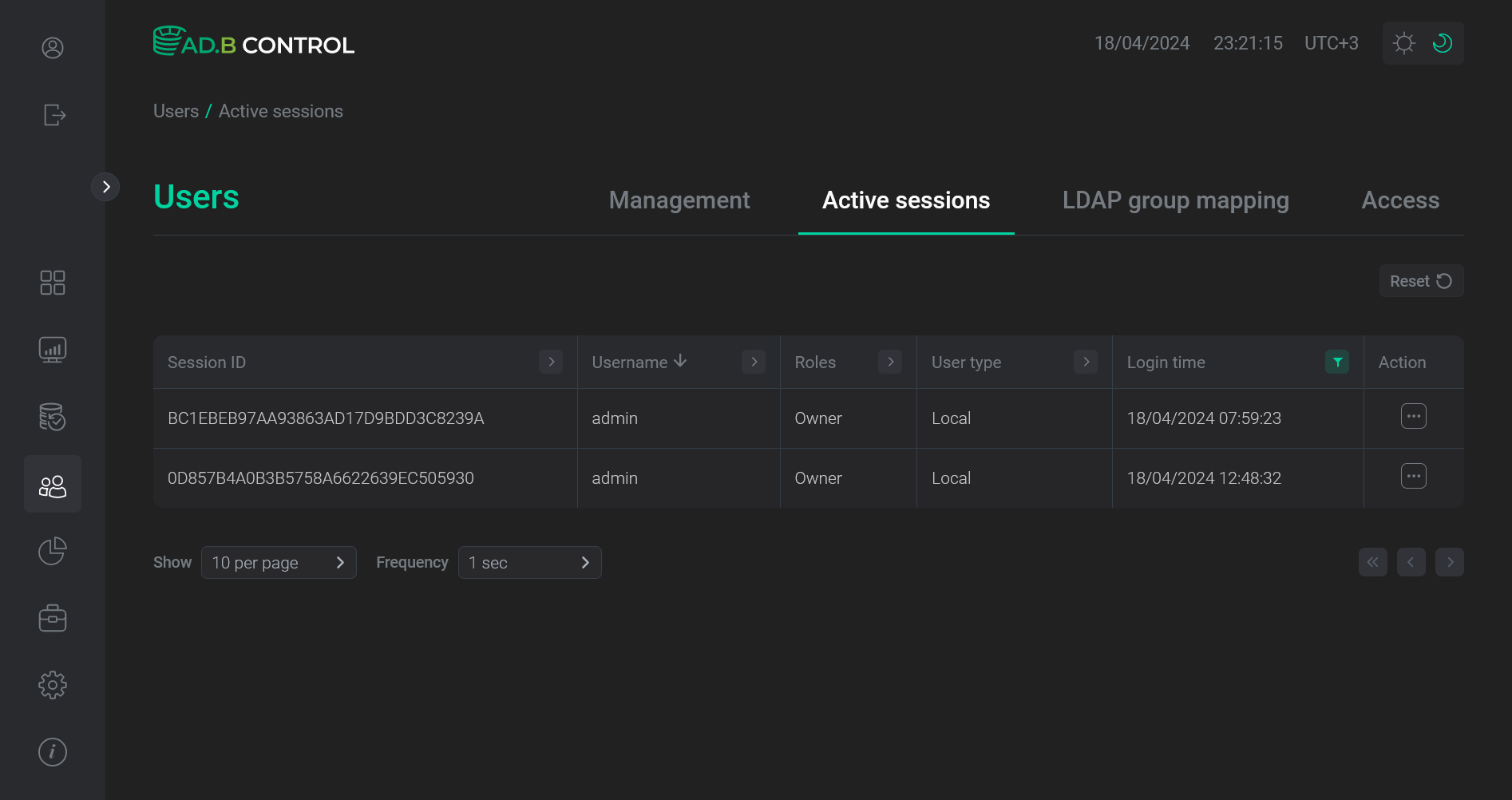Select the briefcase icon in the sidebar
Viewport: 1512px width, 800px height.
coord(52,617)
